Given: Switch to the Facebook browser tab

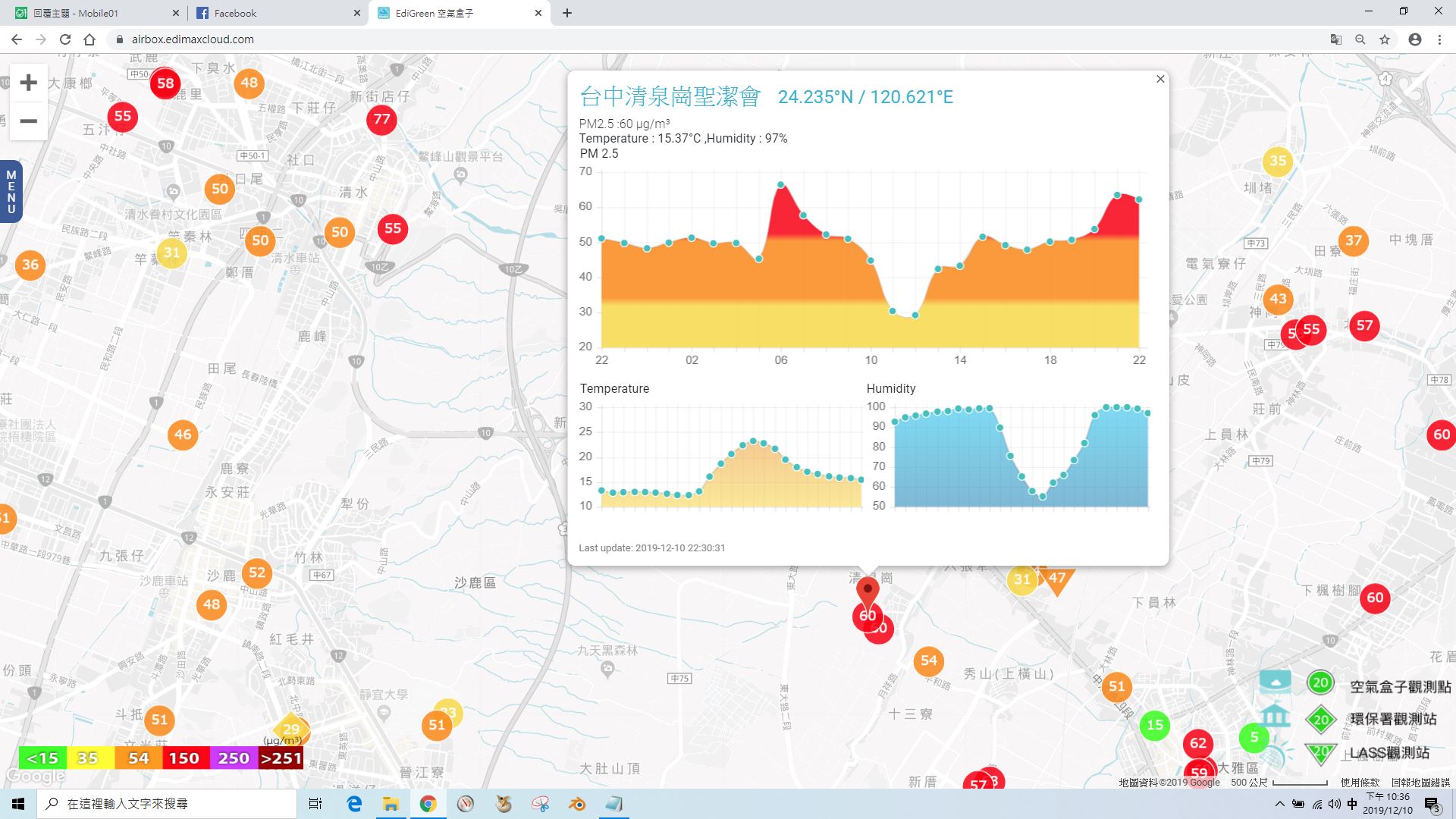Looking at the screenshot, I should (x=278, y=13).
